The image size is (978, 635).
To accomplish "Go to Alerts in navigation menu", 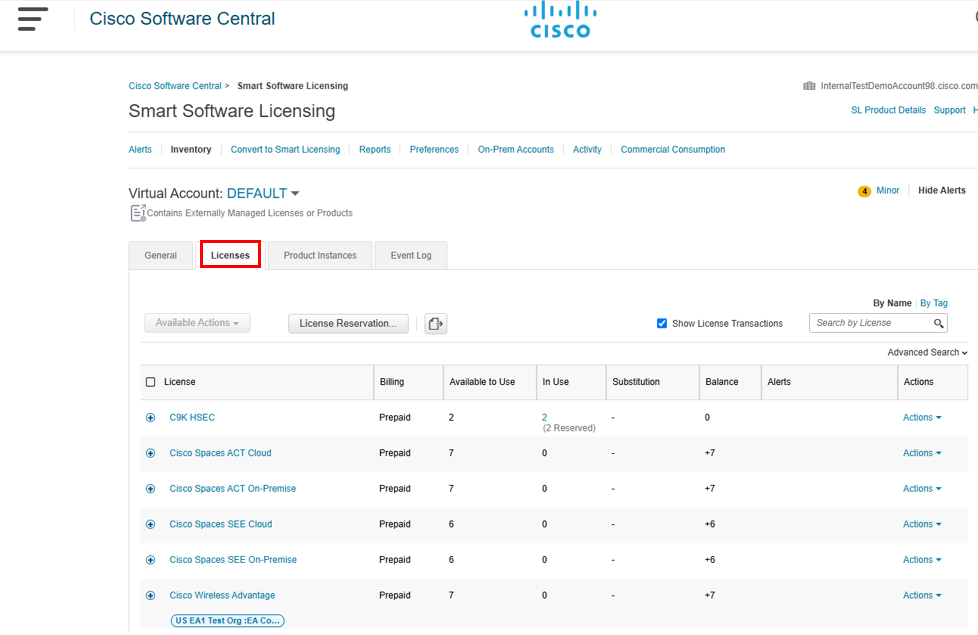I will point(140,150).
